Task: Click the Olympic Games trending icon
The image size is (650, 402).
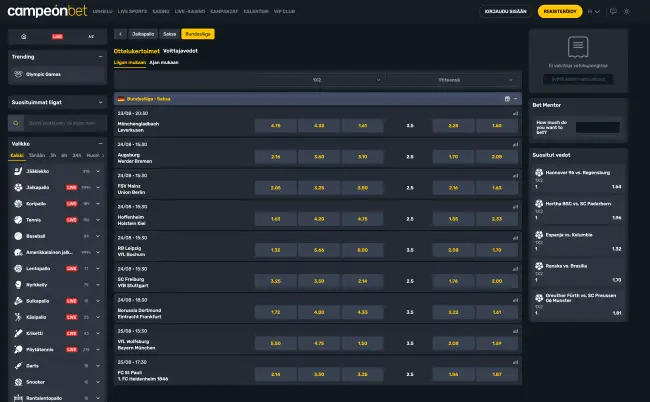Action: tap(18, 73)
